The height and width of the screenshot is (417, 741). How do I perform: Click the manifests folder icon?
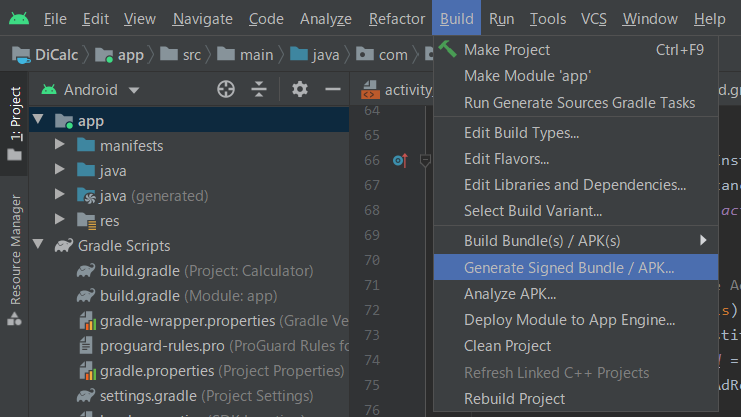pos(86,145)
